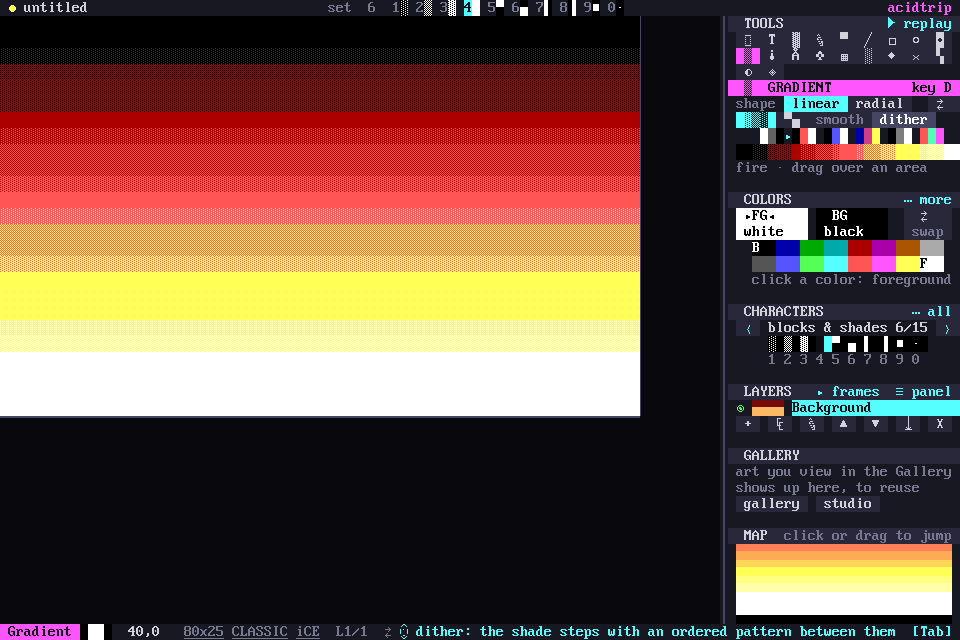The image size is (960, 640).
Task: Go to next character set
Action: (947, 328)
